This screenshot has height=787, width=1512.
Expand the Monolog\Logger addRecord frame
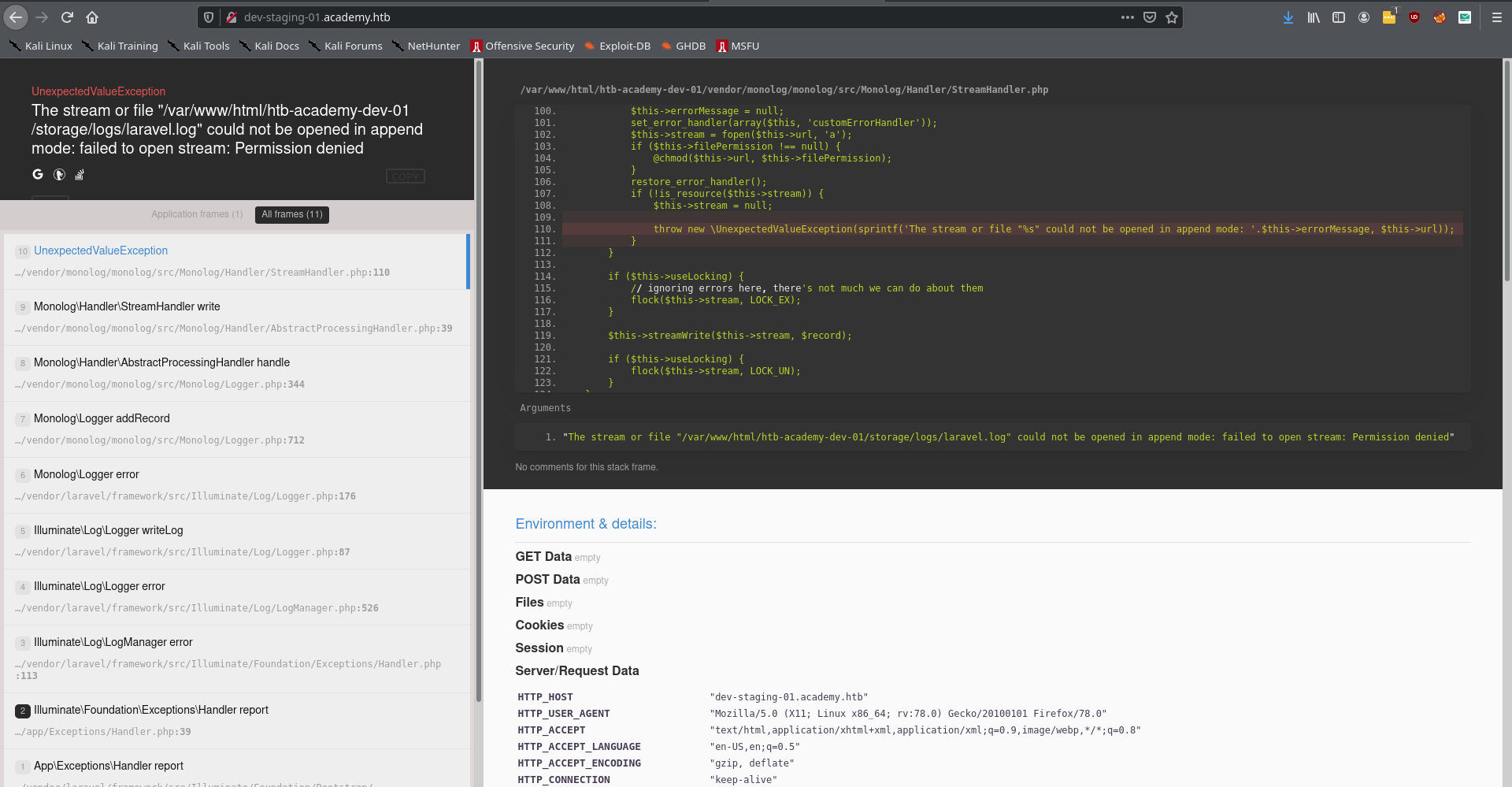(102, 418)
